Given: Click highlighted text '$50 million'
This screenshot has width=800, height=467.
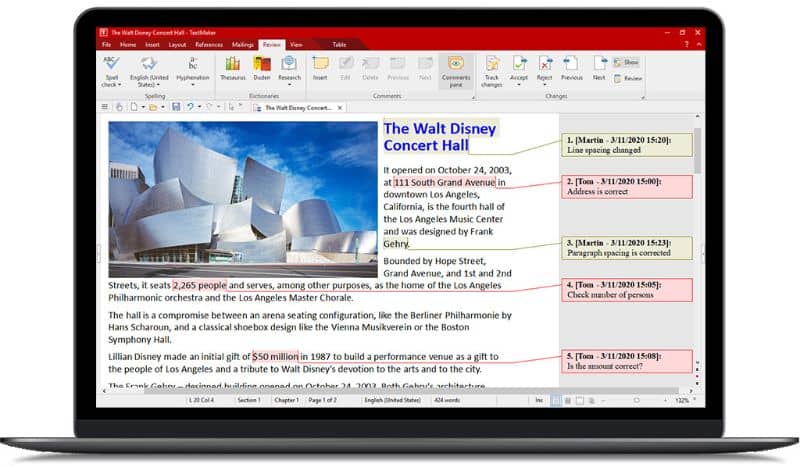Looking at the screenshot, I should [276, 356].
